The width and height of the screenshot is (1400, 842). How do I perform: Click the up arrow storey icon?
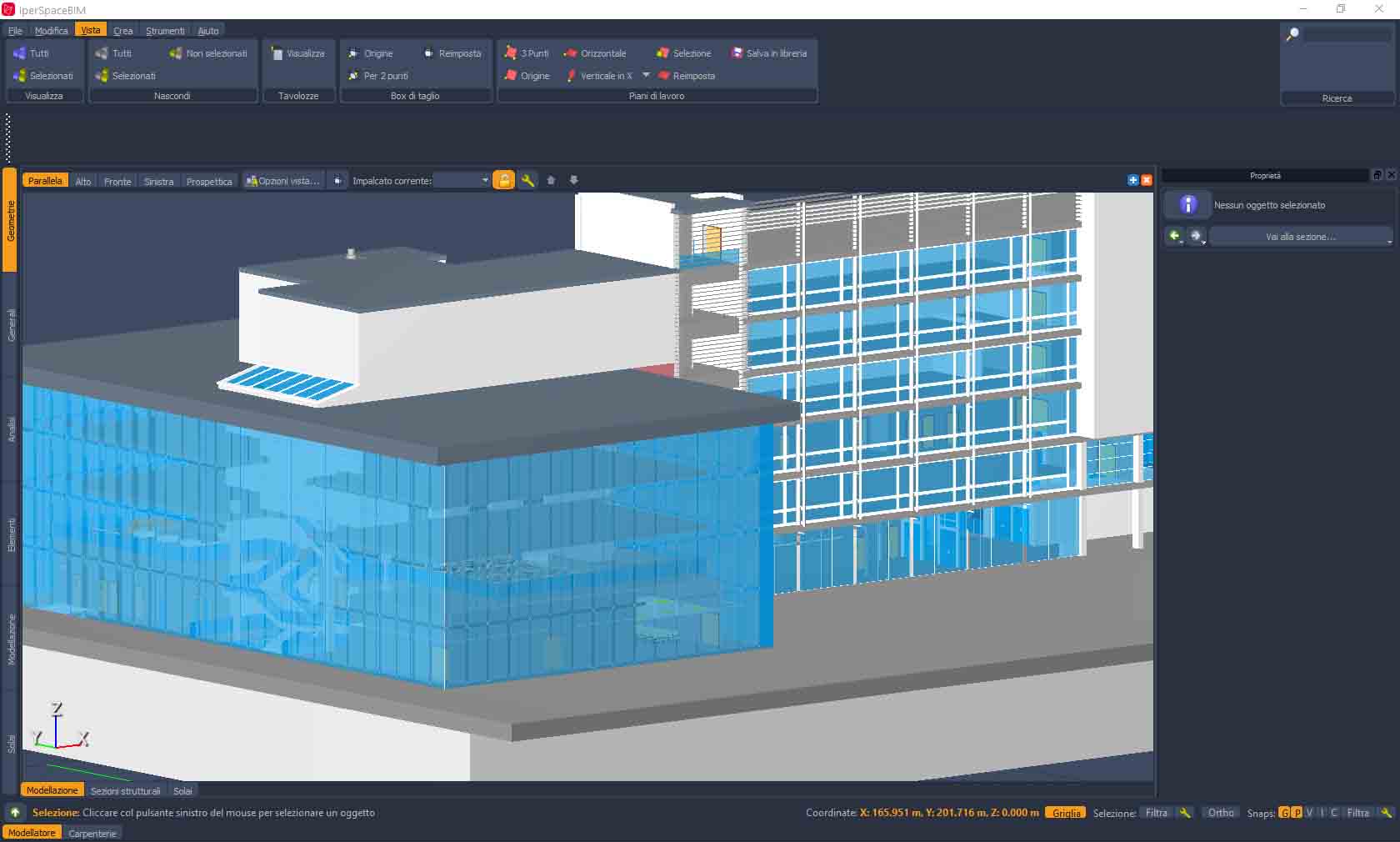pos(551,180)
